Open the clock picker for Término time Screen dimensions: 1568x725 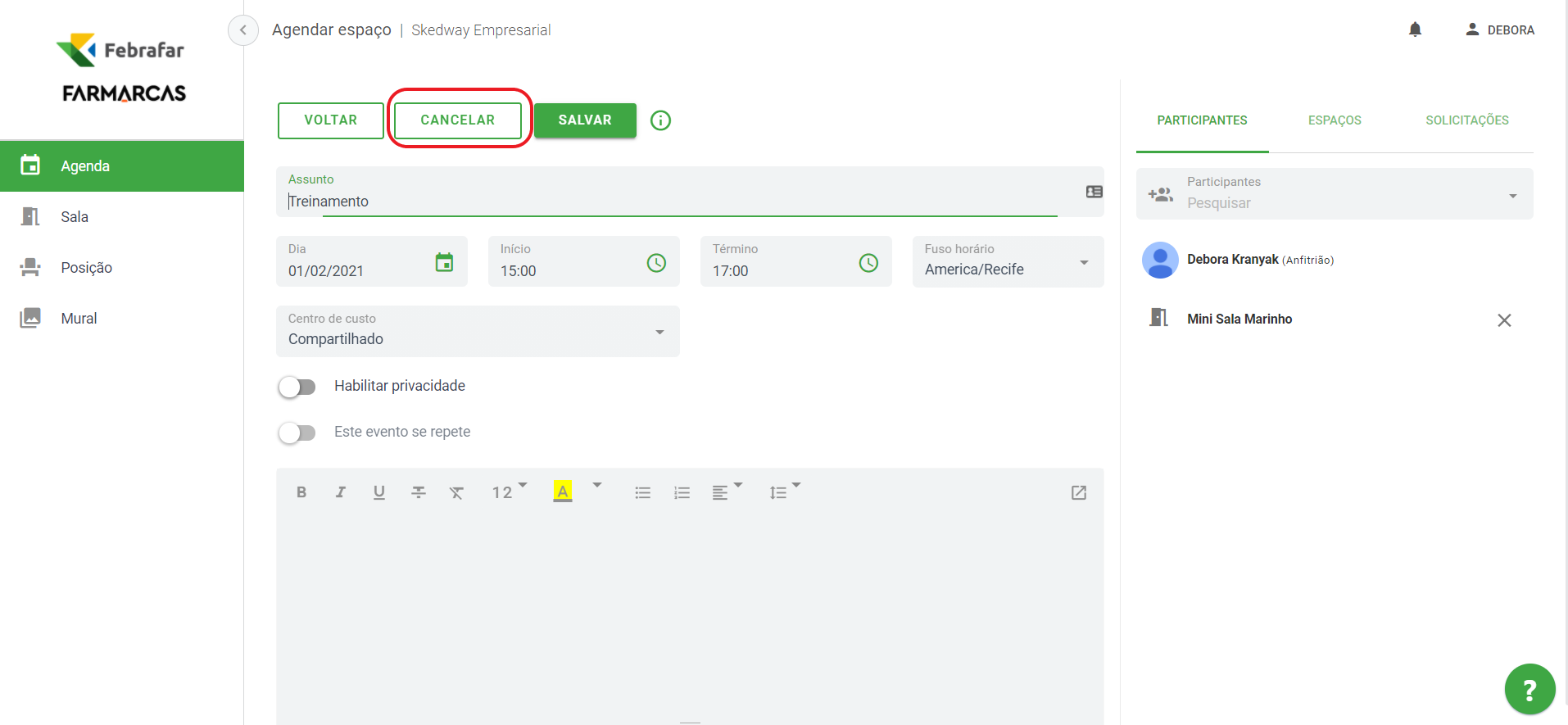(x=868, y=263)
